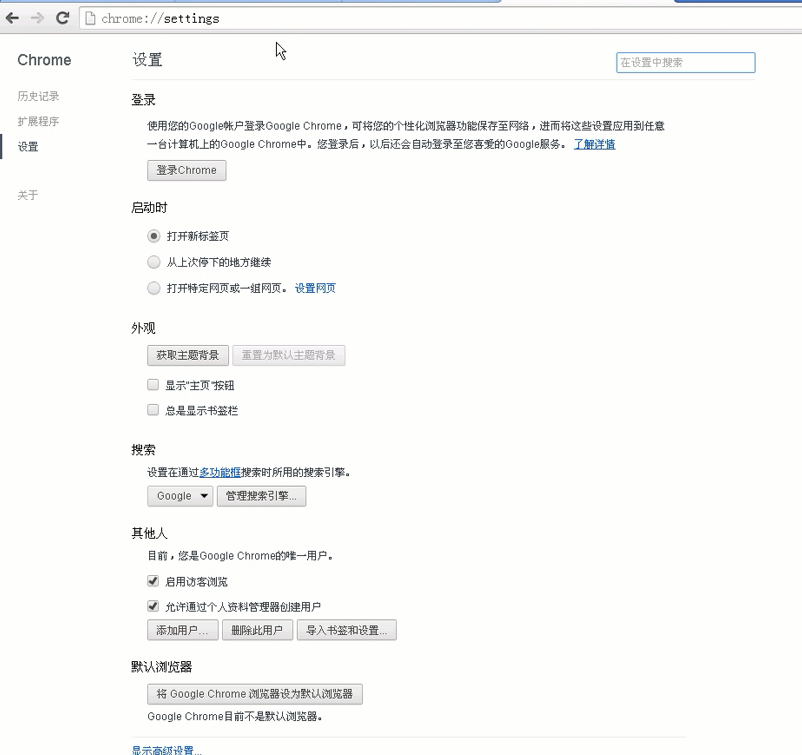Open the 了解详情 link

594,144
